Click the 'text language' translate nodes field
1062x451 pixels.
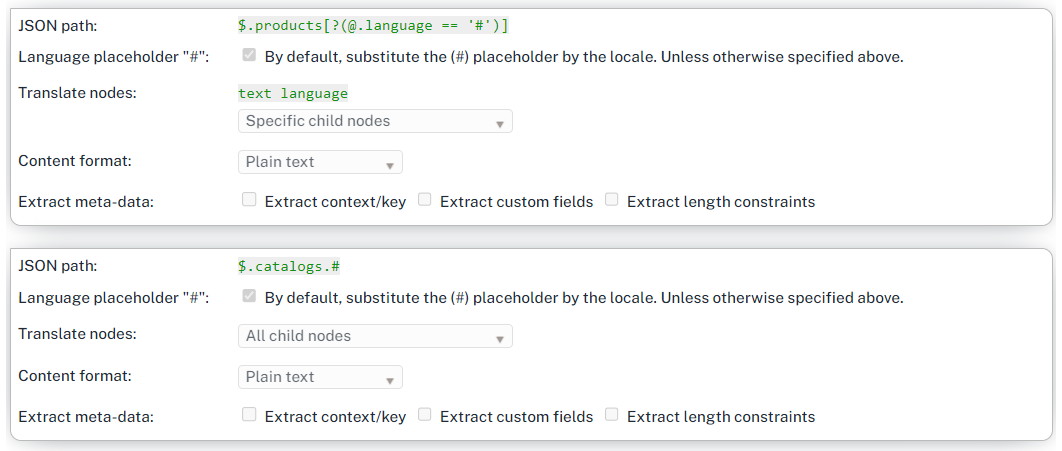coord(293,93)
